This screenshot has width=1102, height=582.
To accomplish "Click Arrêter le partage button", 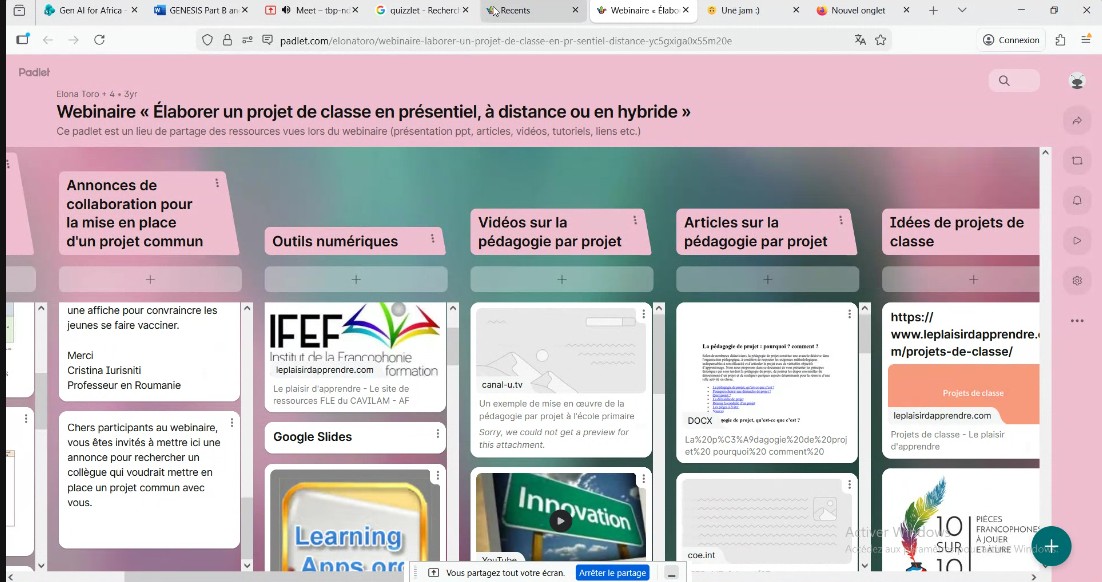I will (612, 573).
